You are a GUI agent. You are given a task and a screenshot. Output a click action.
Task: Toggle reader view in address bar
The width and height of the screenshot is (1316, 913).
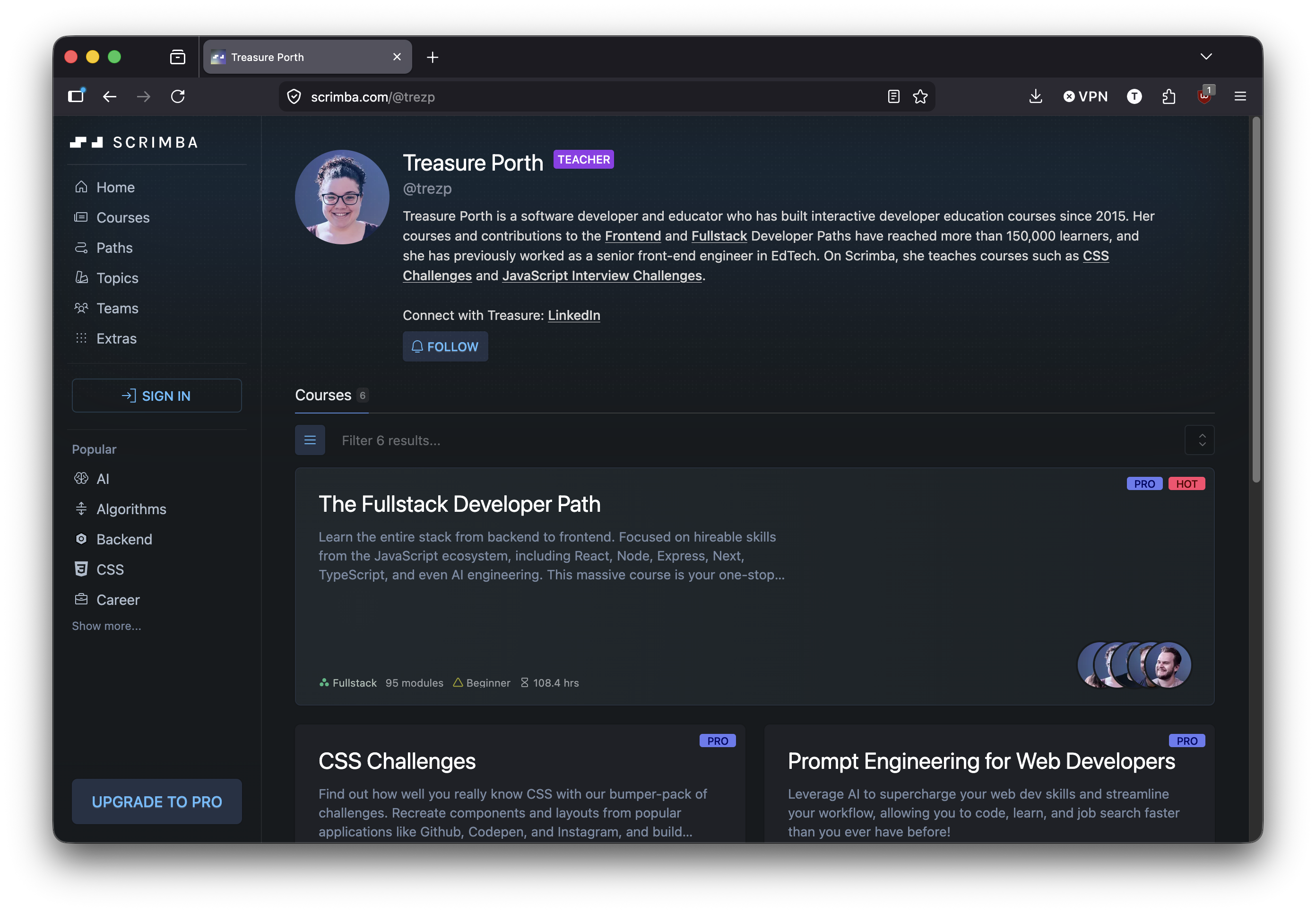point(893,97)
